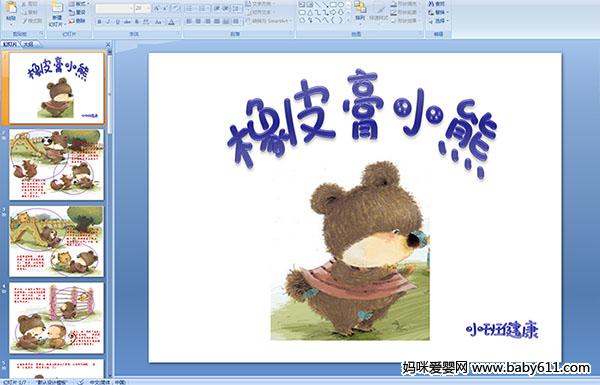Viewport: 600px width, 385px height.
Task: Select the Slides tab in the side pane
Action: coord(10,45)
